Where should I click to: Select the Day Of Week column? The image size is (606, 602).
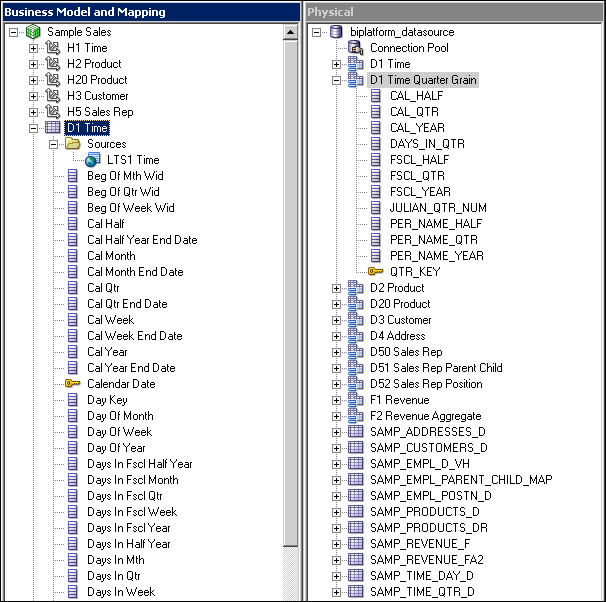tap(119, 432)
